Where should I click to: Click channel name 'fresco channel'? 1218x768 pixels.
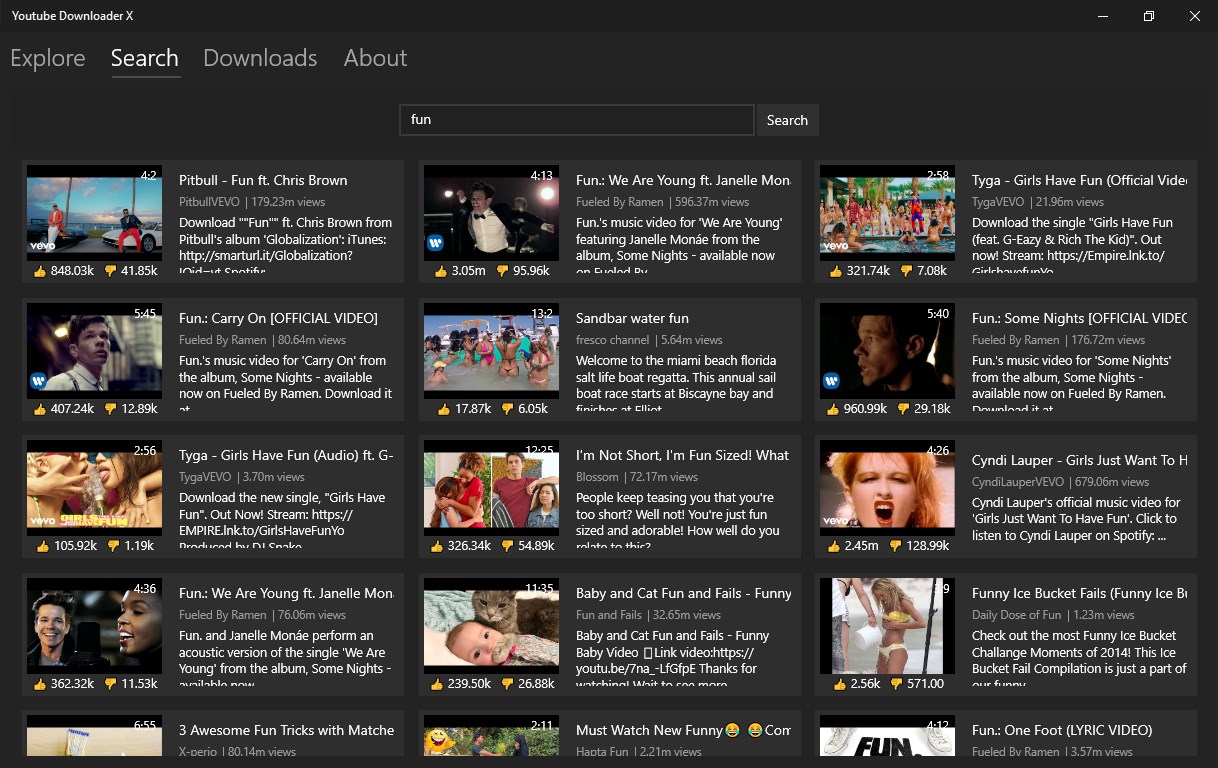point(612,340)
